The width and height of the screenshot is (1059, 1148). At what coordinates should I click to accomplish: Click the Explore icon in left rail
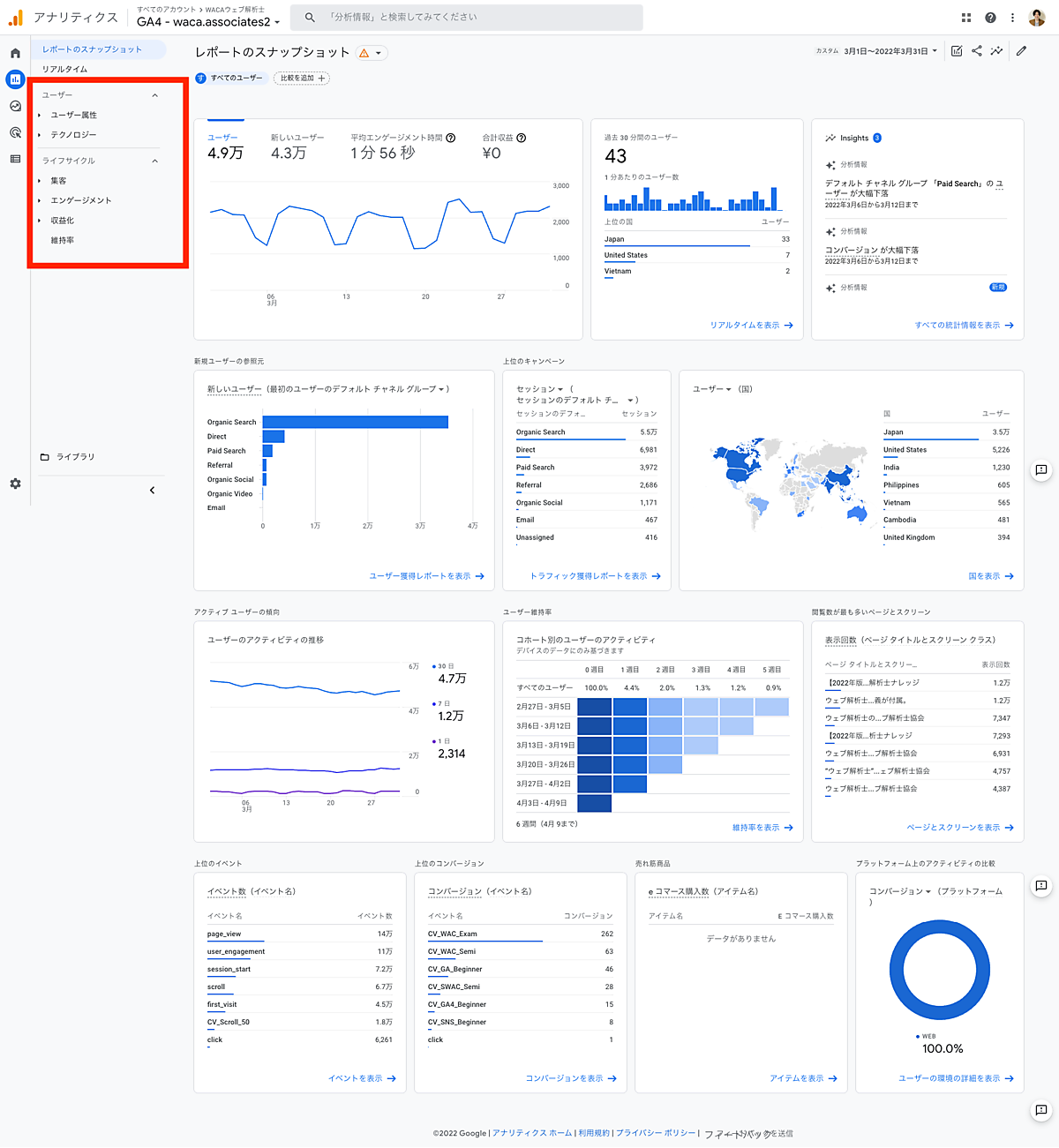click(15, 106)
